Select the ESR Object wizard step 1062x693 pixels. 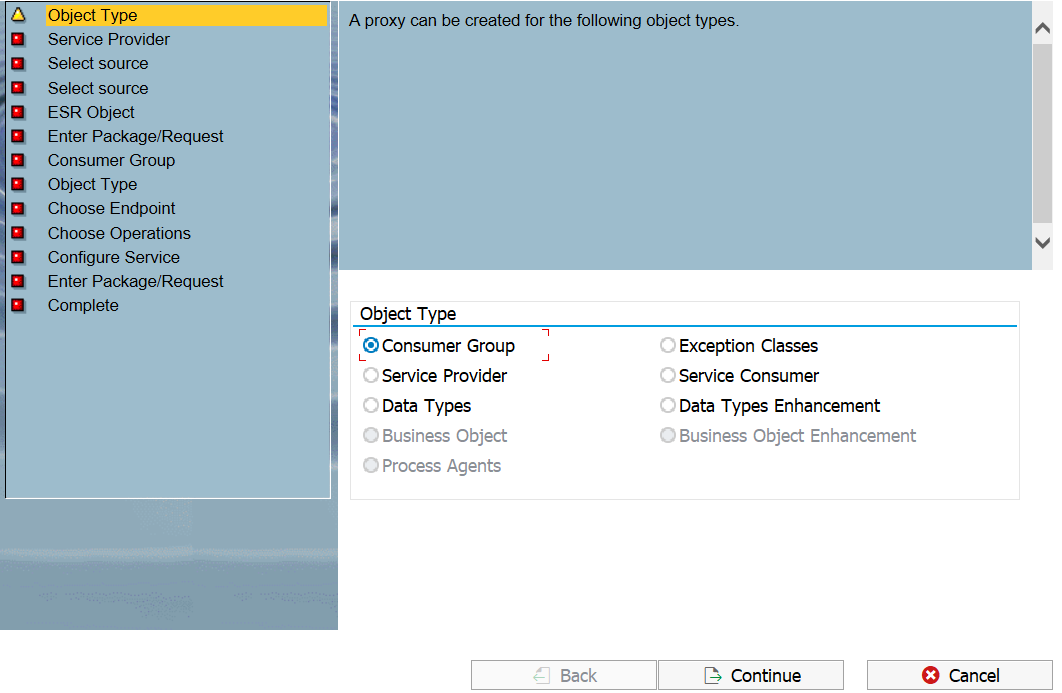pyautogui.click(x=91, y=112)
